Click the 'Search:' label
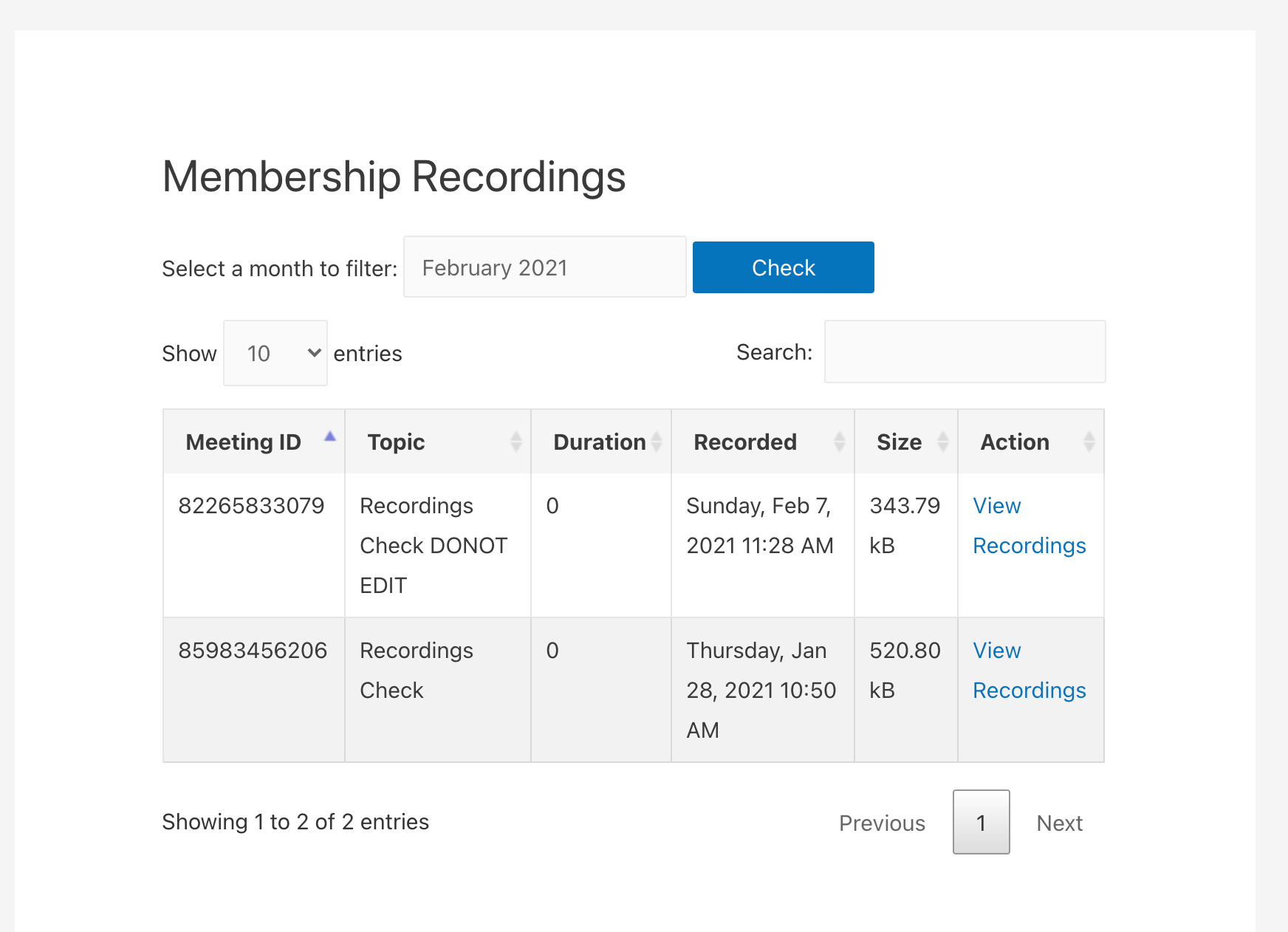 tap(774, 352)
